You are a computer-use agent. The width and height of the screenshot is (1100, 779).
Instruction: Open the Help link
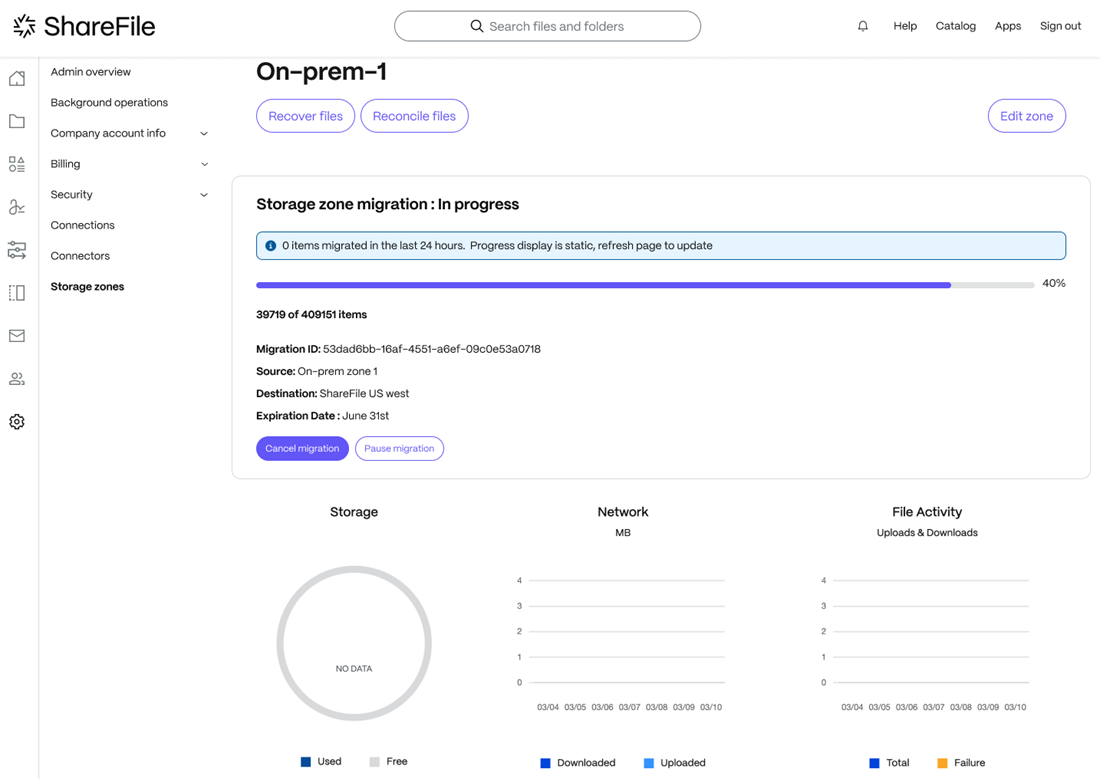coord(905,26)
